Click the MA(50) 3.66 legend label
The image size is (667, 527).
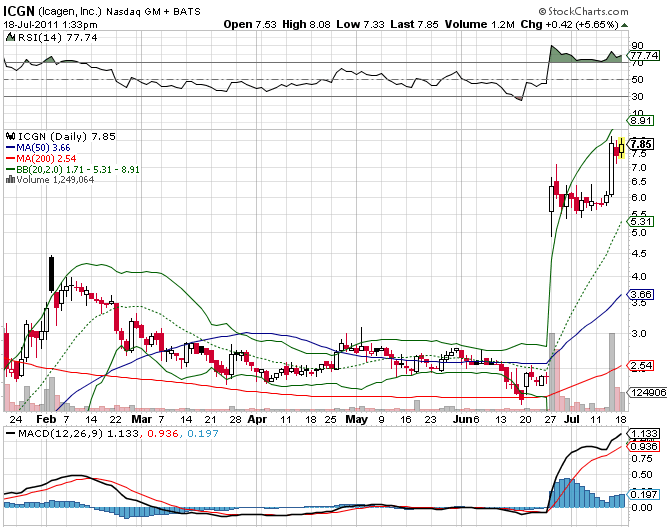click(x=43, y=148)
